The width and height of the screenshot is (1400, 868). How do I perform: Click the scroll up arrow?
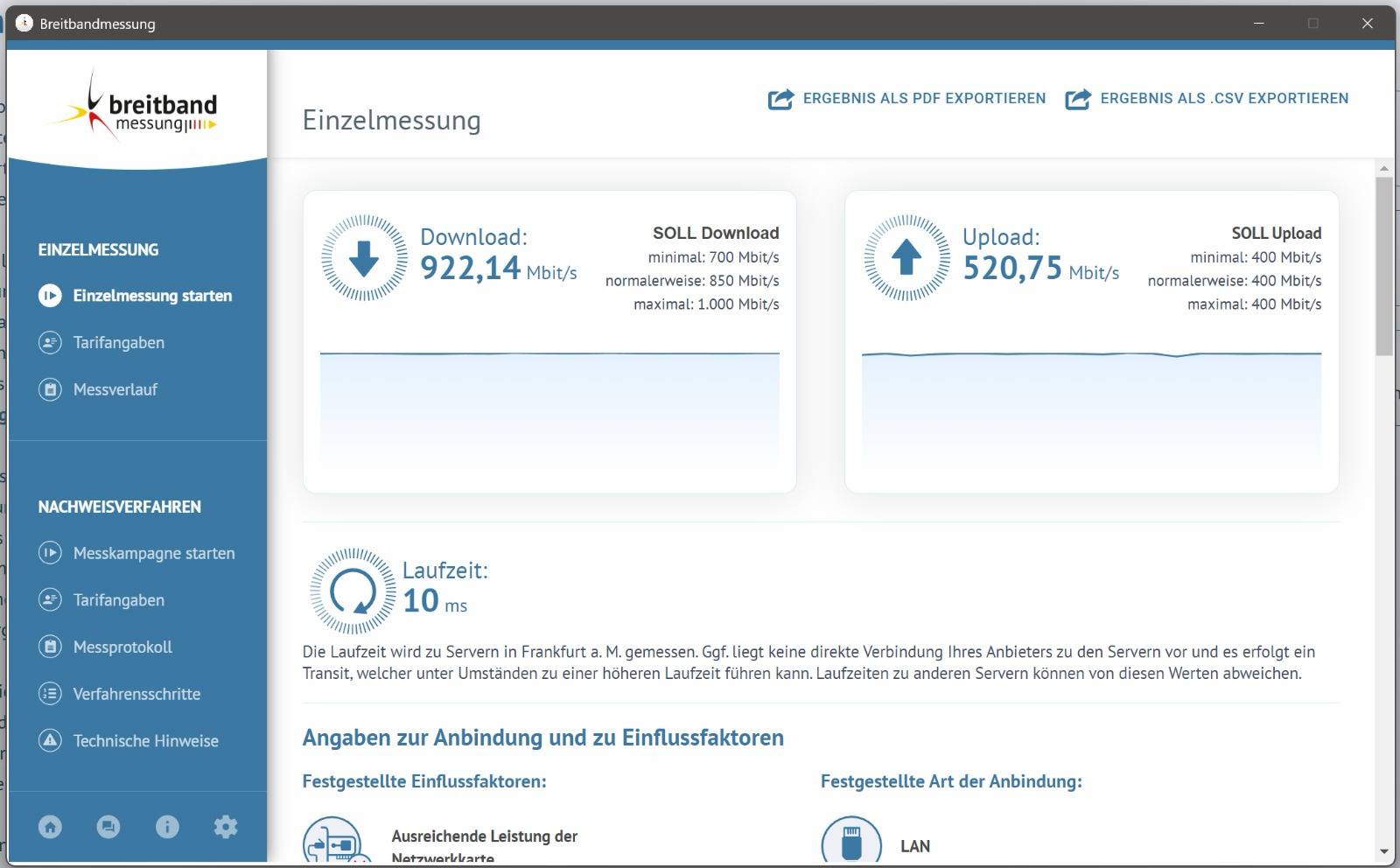point(1383,168)
